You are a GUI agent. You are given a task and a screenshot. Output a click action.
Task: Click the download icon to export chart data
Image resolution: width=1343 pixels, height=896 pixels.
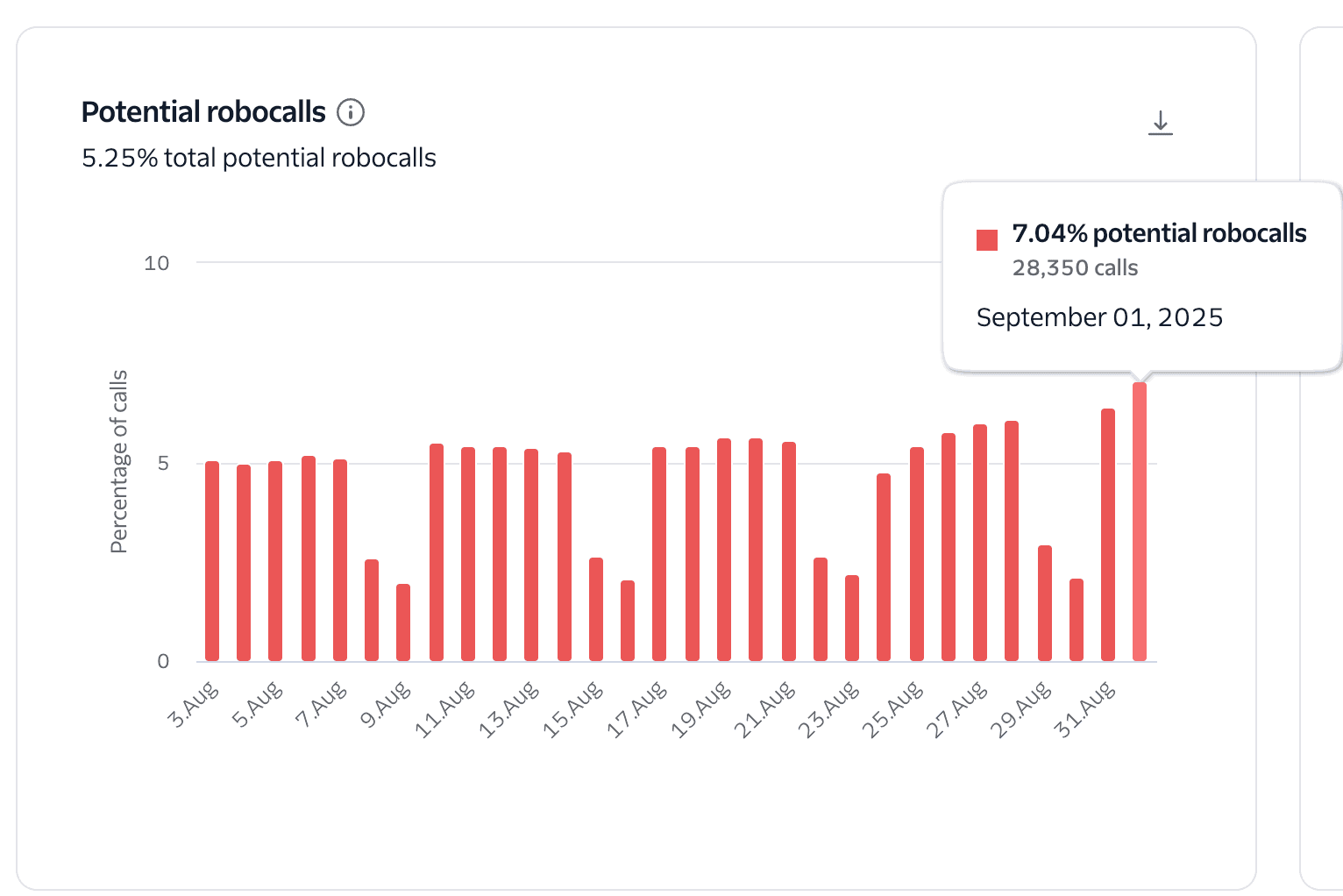(x=1162, y=124)
